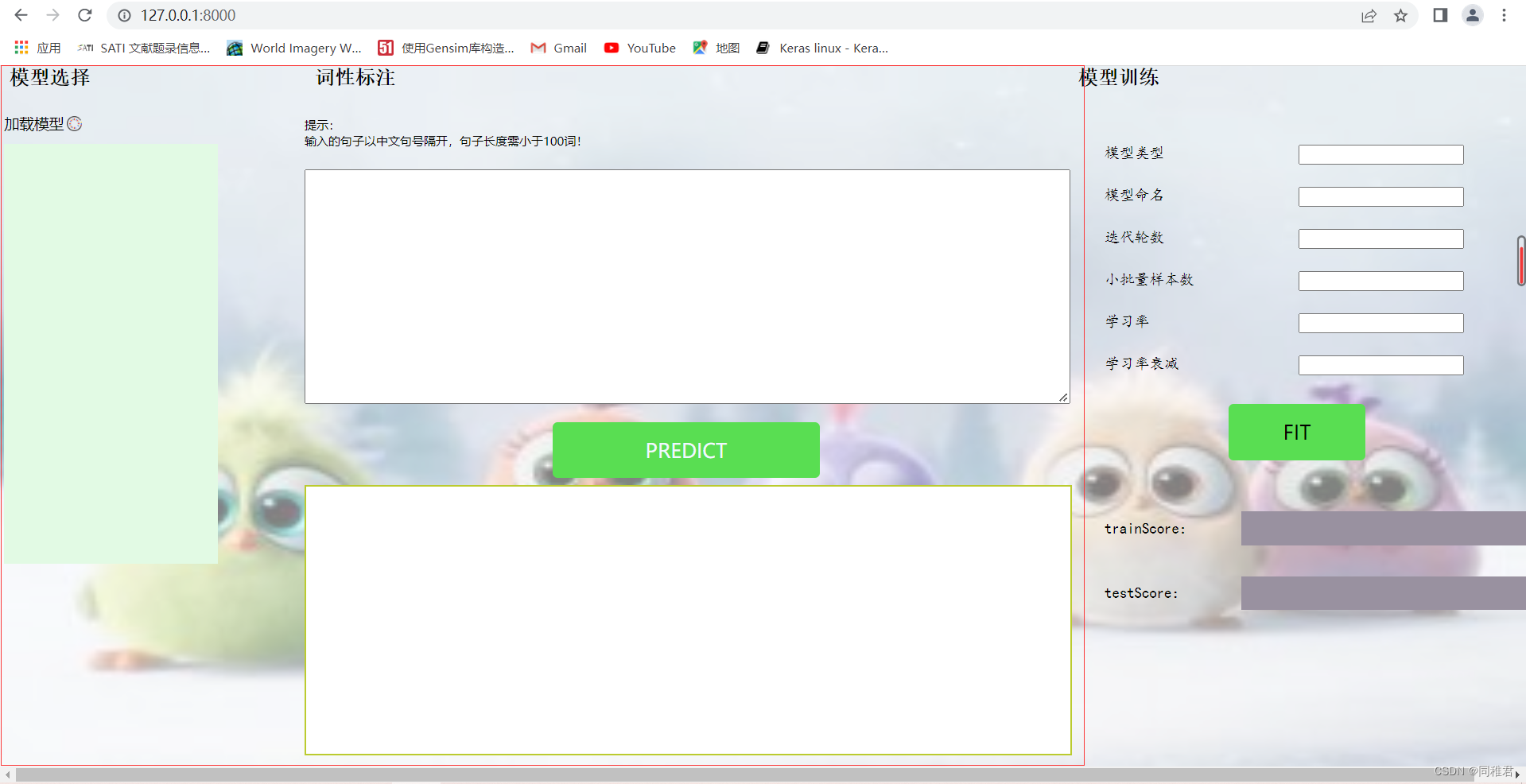Open the 应用 apps bookmark
The height and width of the screenshot is (784, 1526).
coord(37,48)
